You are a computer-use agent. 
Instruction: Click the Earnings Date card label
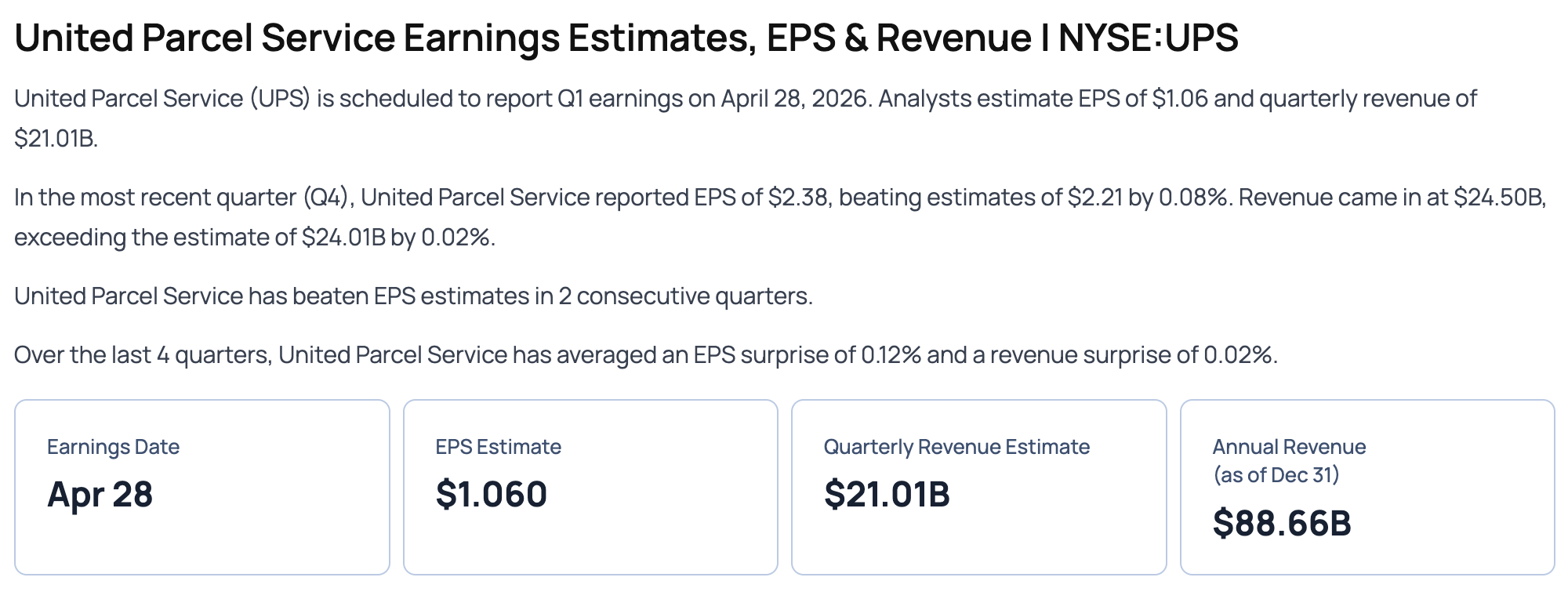click(x=113, y=447)
